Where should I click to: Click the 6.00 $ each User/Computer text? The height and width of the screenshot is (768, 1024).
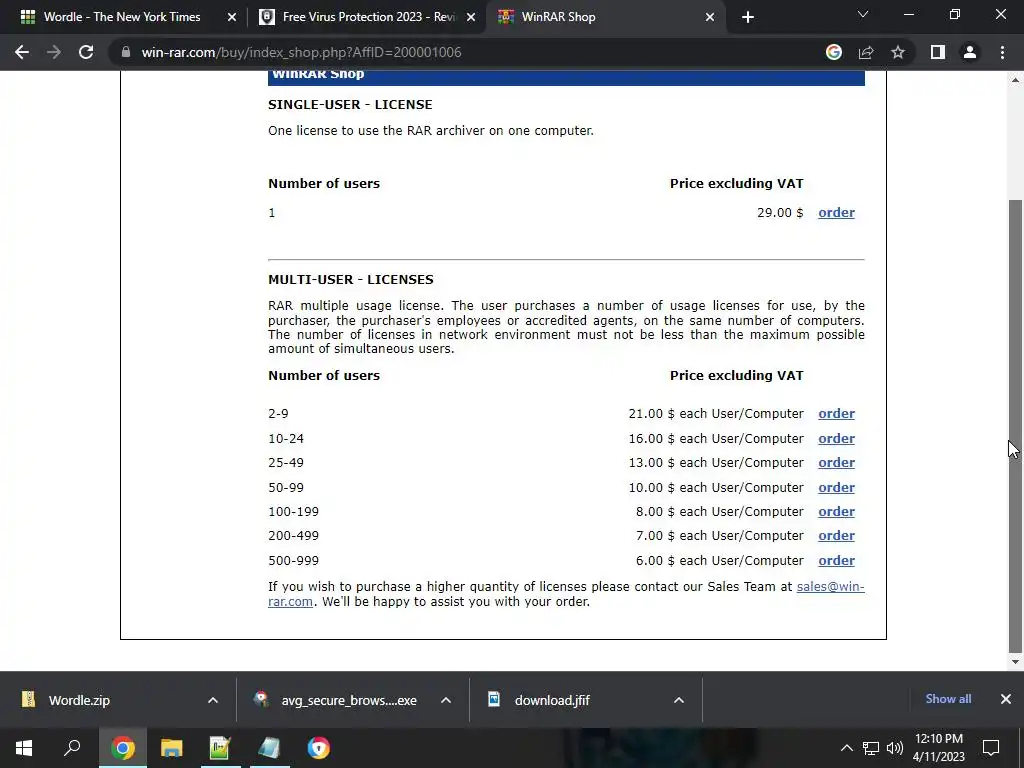(720, 560)
